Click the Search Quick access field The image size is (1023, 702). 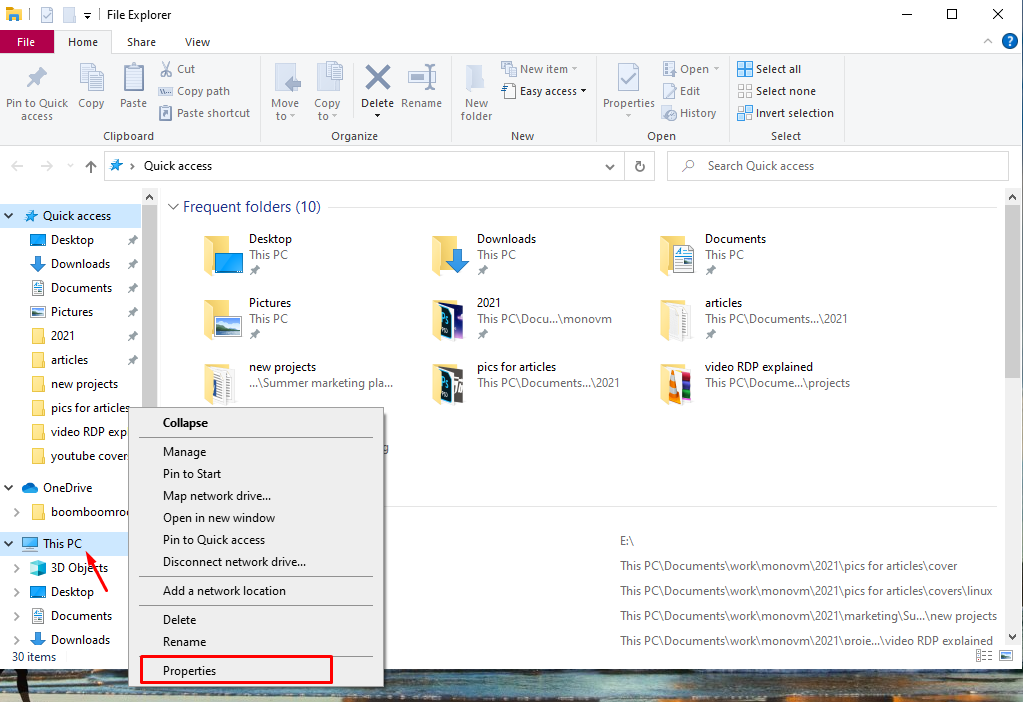click(840, 166)
